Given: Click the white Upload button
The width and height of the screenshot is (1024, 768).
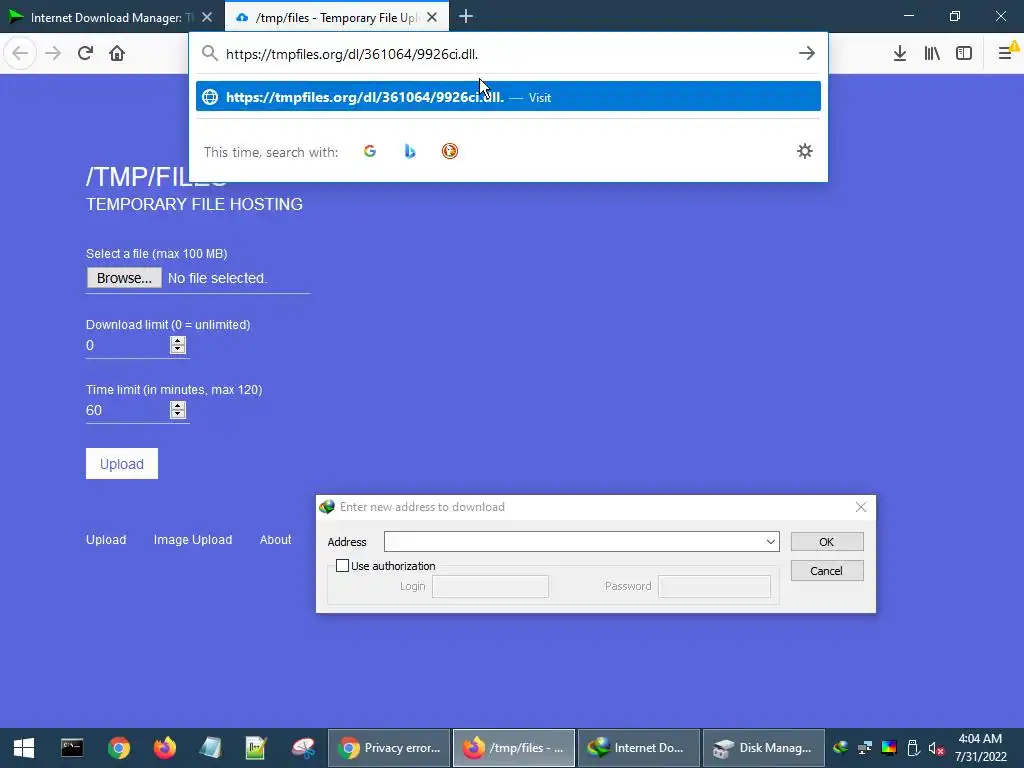Looking at the screenshot, I should [x=121, y=464].
